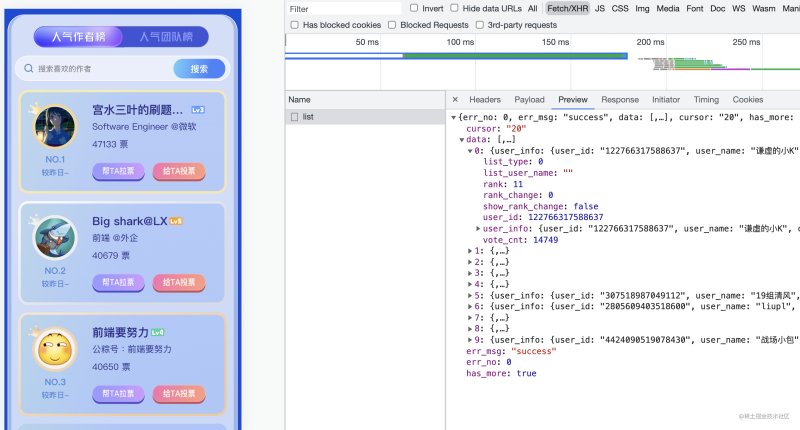Open the Headers tab
Image resolution: width=800 pixels, height=430 pixels.
pyautogui.click(x=485, y=99)
